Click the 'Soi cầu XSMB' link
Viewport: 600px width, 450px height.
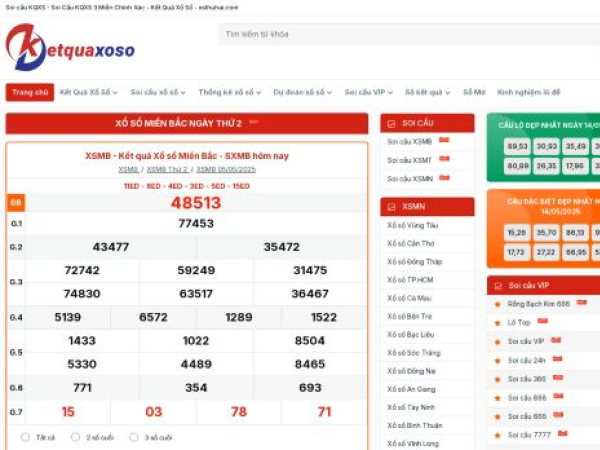point(409,142)
